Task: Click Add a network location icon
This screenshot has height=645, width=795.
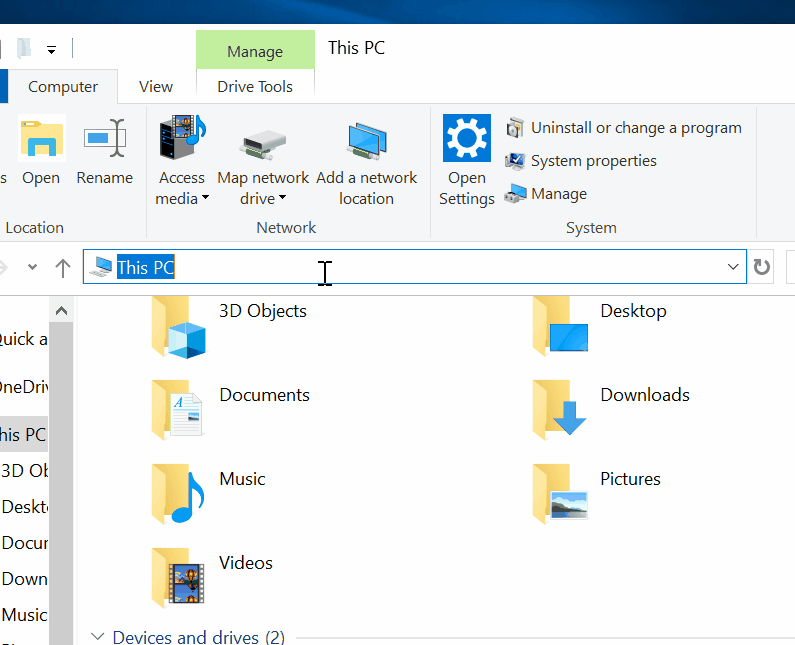Action: pyautogui.click(x=366, y=143)
